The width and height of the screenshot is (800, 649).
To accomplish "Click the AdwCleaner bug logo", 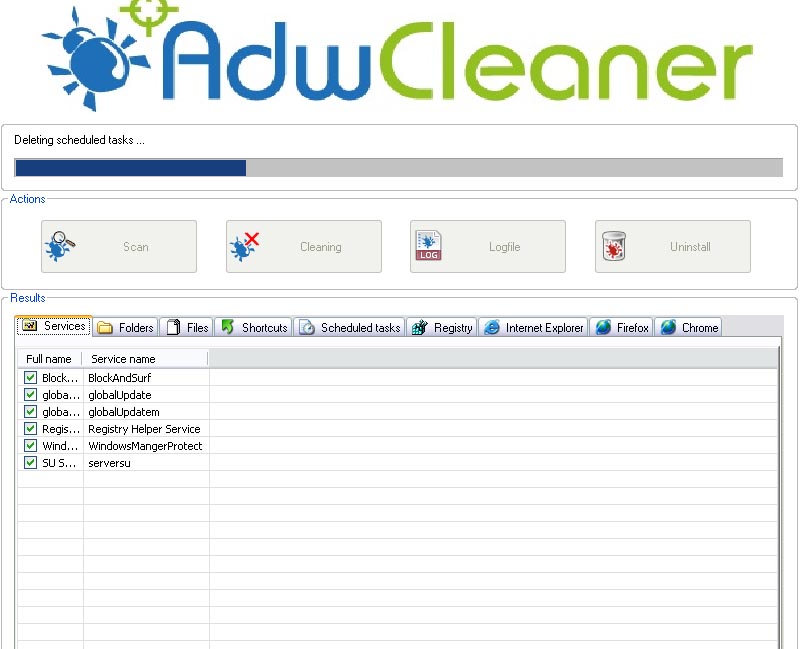I will click(97, 59).
